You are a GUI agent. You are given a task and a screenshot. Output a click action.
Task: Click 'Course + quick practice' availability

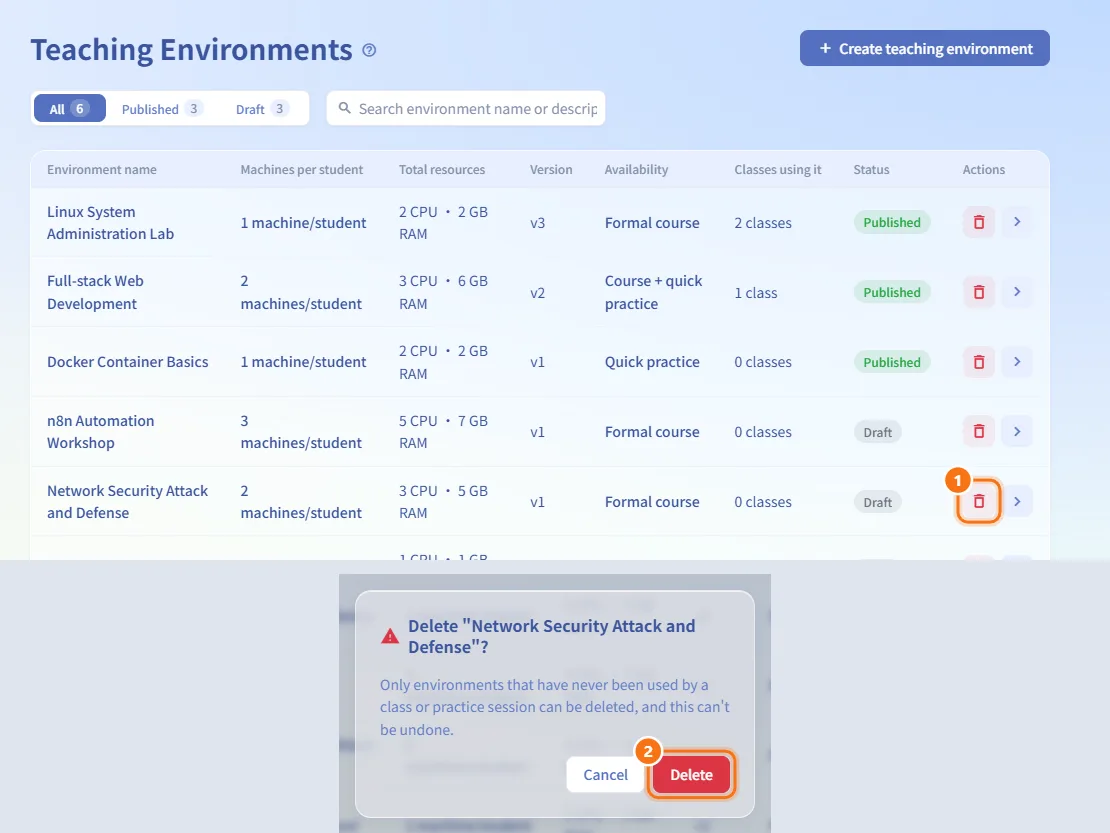pyautogui.click(x=653, y=292)
